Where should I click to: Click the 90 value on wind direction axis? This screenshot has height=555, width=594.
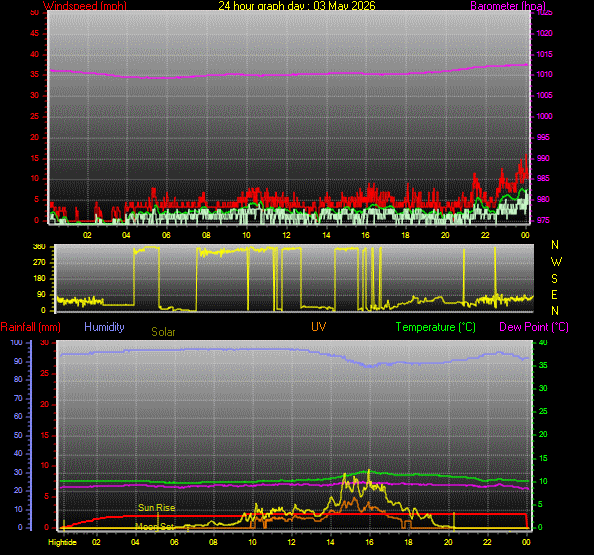click(x=41, y=294)
